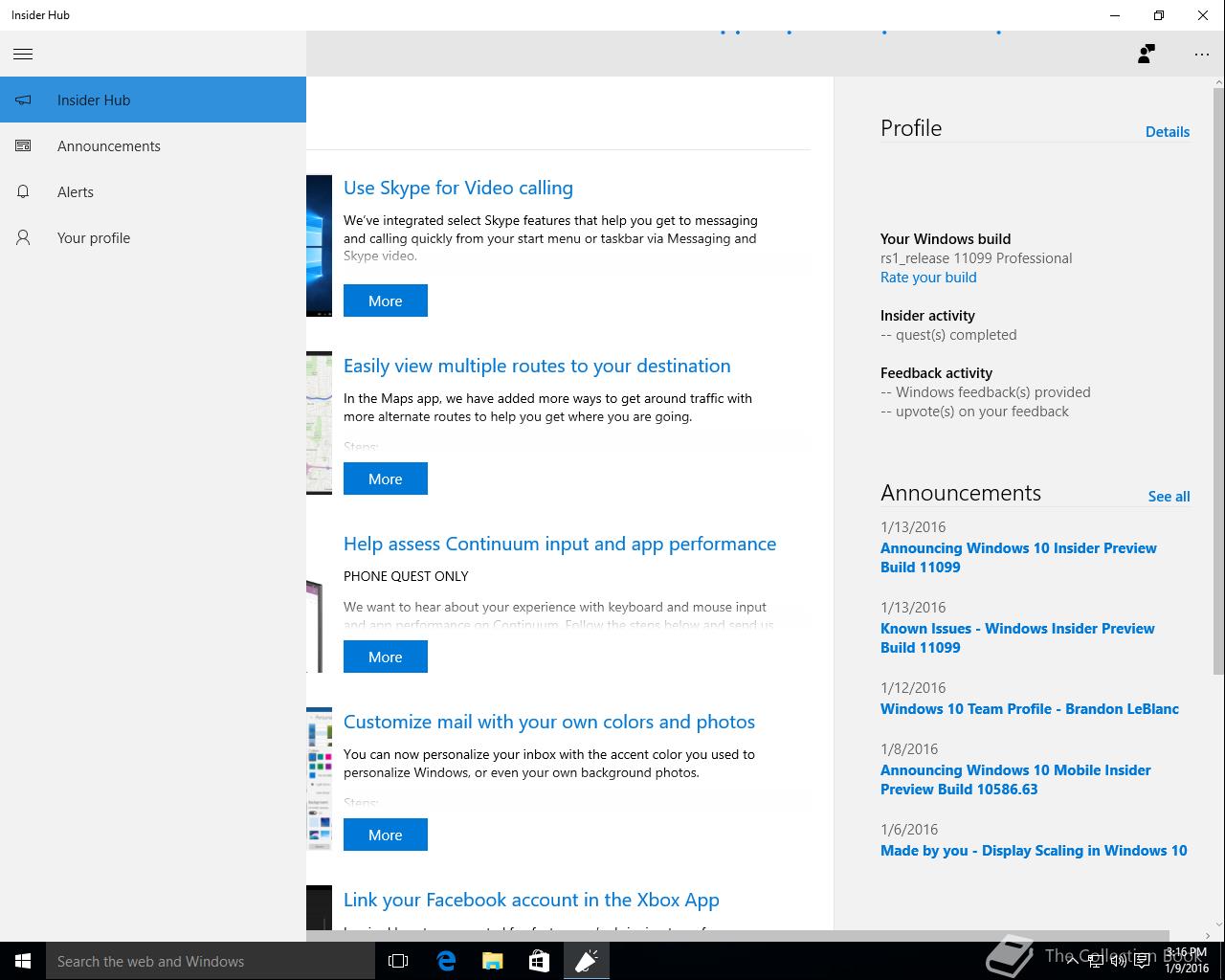Click the Your profile person icon
This screenshot has width=1225, height=980.
pyautogui.click(x=23, y=237)
